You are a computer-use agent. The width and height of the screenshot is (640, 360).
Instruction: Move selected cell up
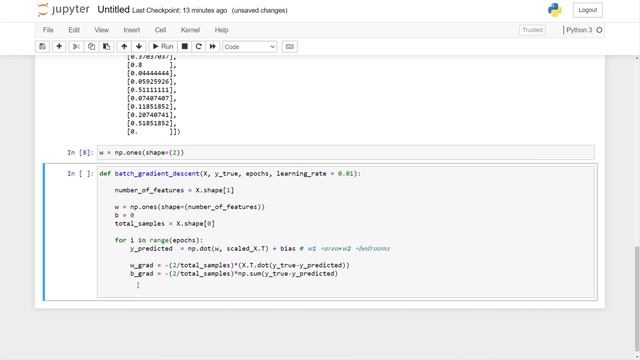coord(124,47)
